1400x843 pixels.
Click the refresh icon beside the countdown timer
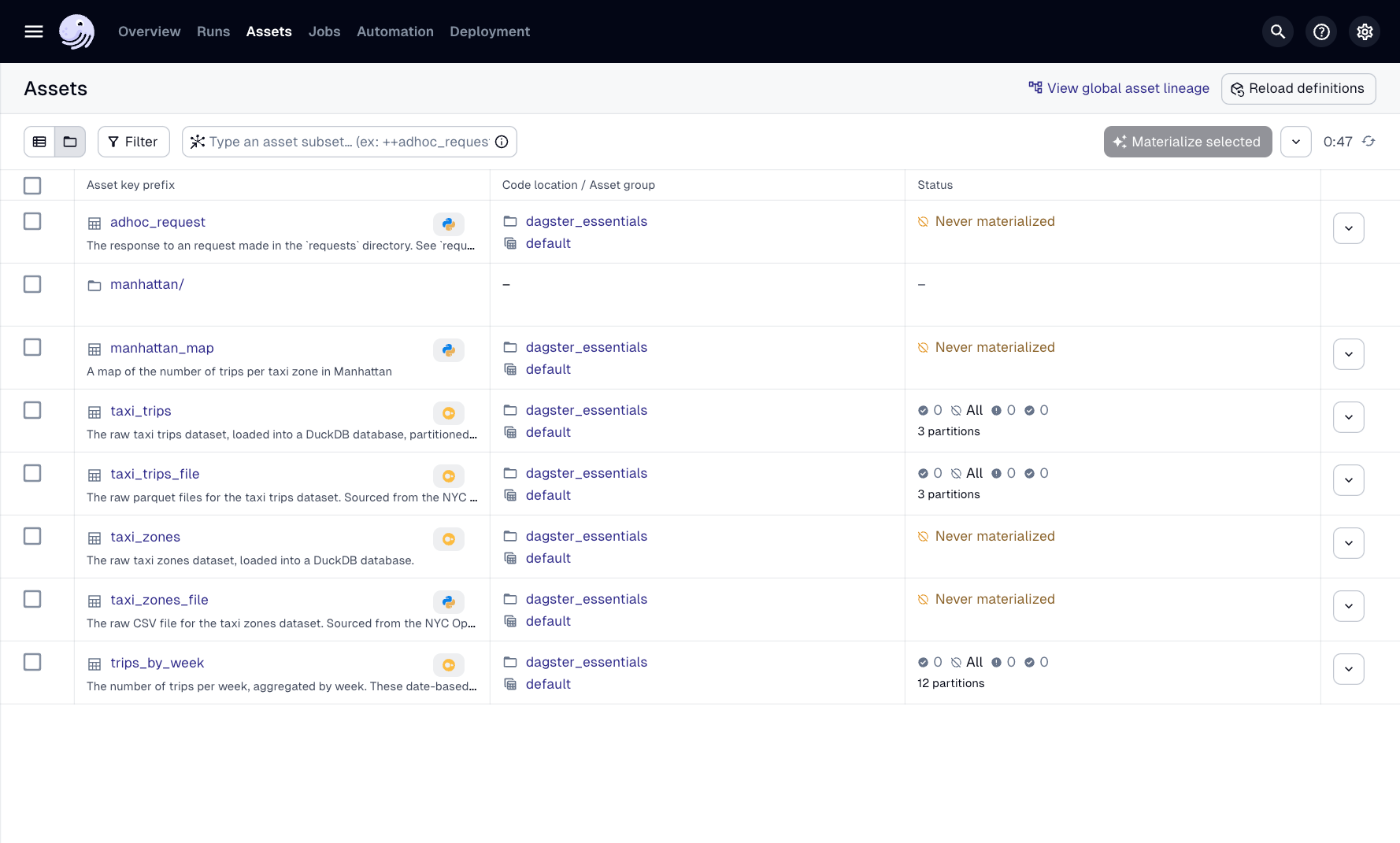(1369, 142)
